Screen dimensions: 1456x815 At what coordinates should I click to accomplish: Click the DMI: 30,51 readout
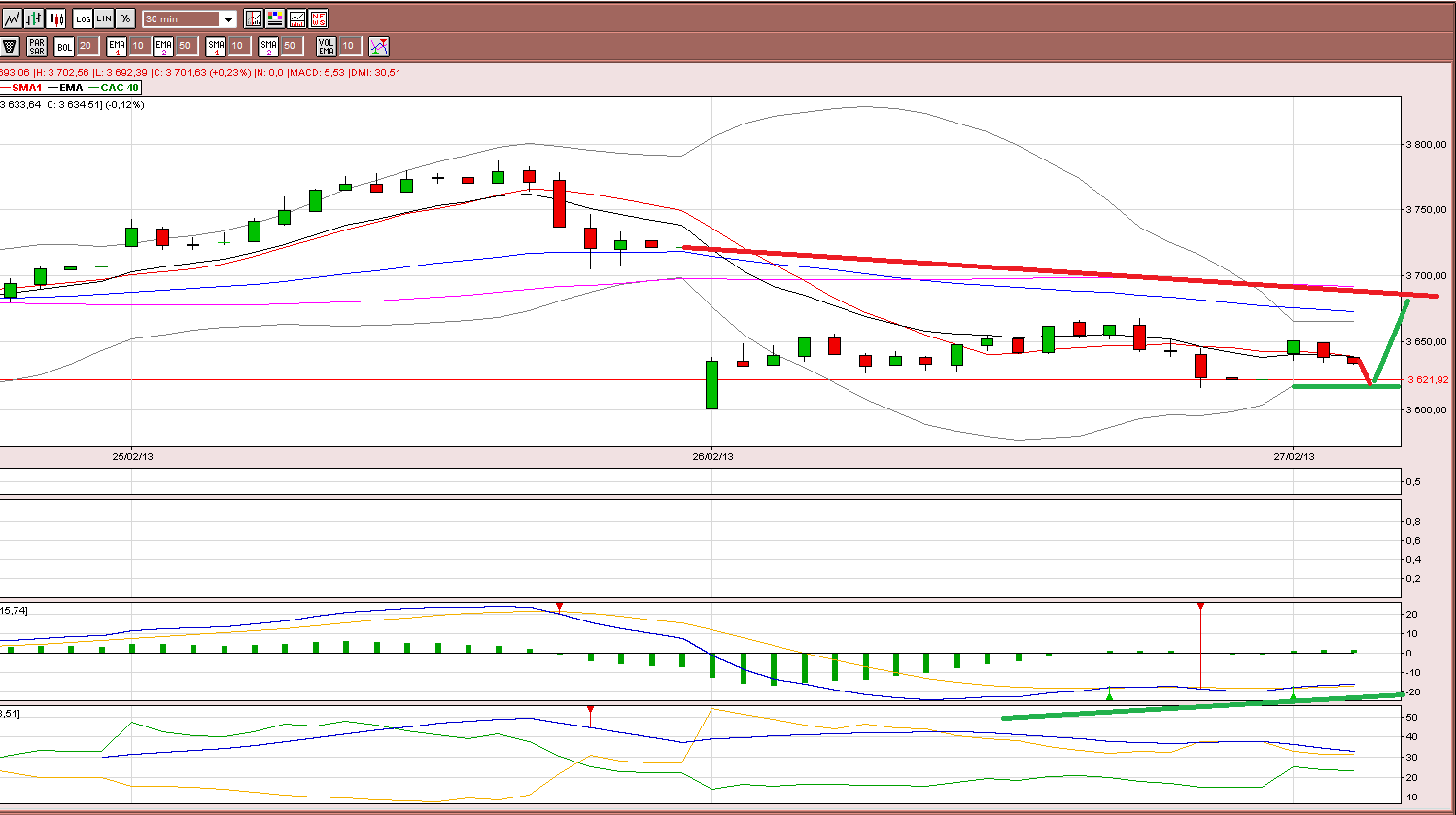tap(375, 72)
